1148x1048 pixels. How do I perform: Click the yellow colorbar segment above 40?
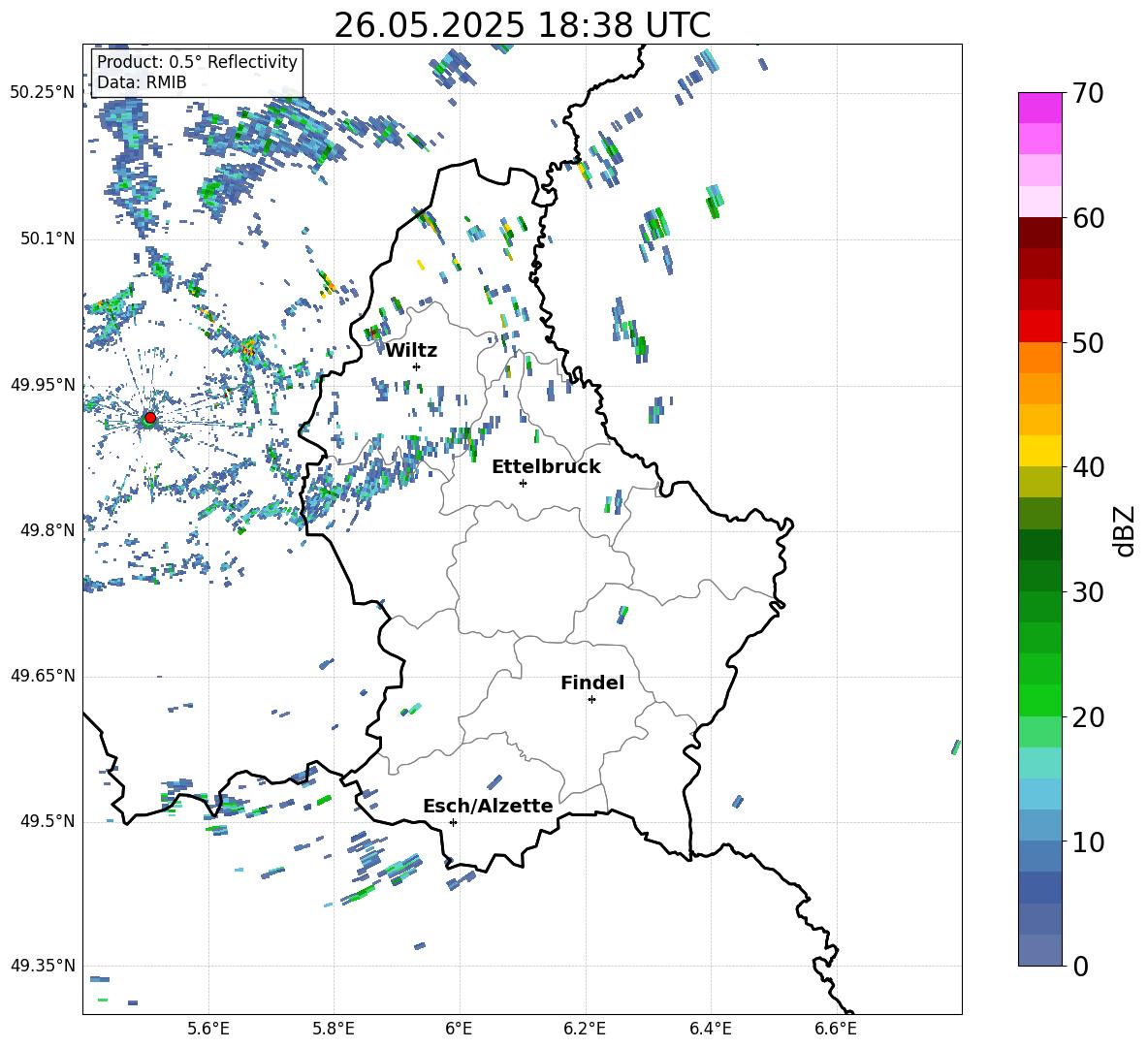pyautogui.click(x=1040, y=451)
